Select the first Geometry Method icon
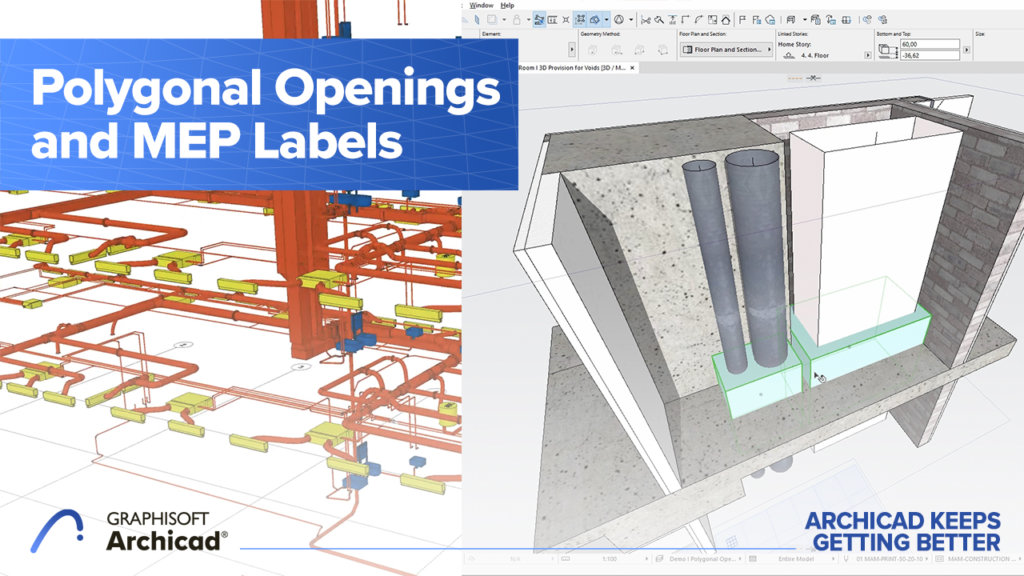The height and width of the screenshot is (576, 1024). pos(592,49)
